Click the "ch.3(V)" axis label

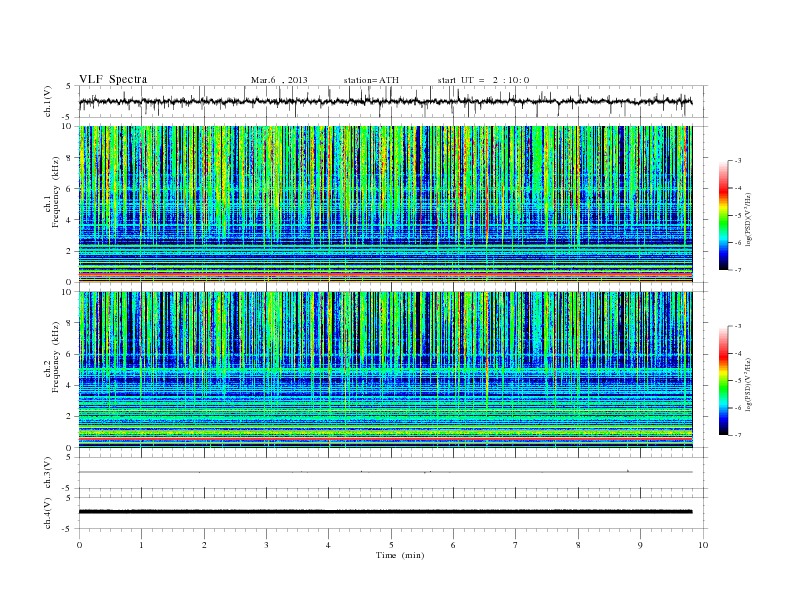(48, 473)
